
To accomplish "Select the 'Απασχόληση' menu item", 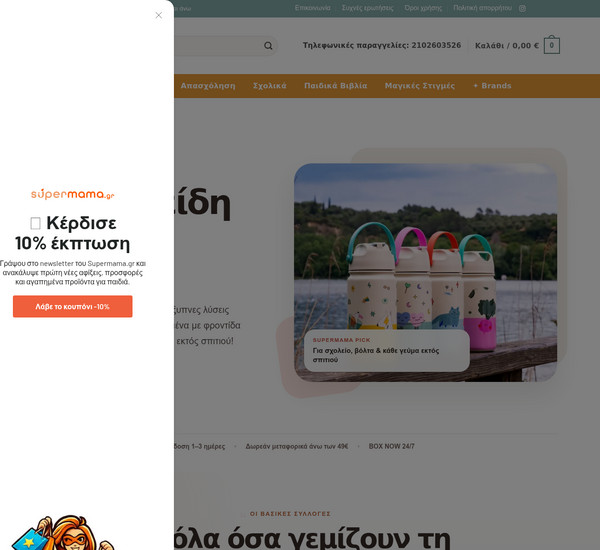I will 208,86.
